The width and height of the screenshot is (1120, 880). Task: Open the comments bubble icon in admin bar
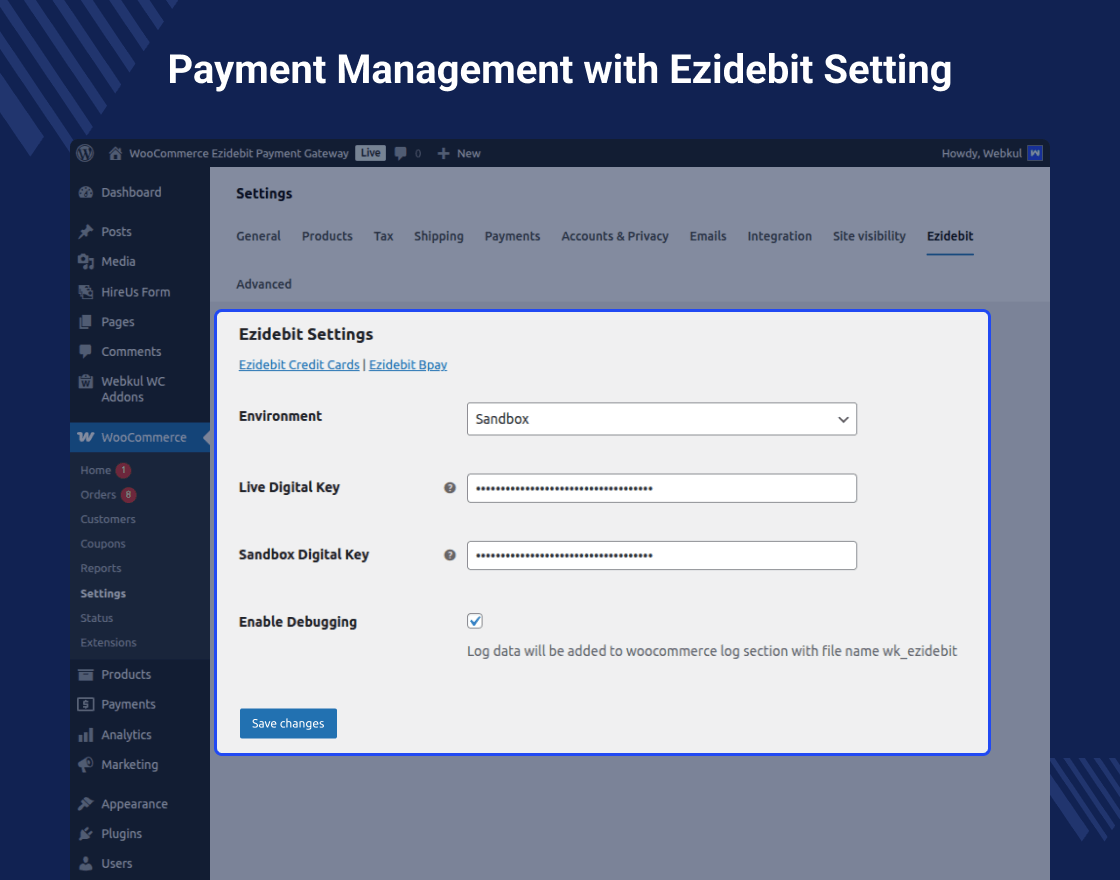click(x=401, y=154)
